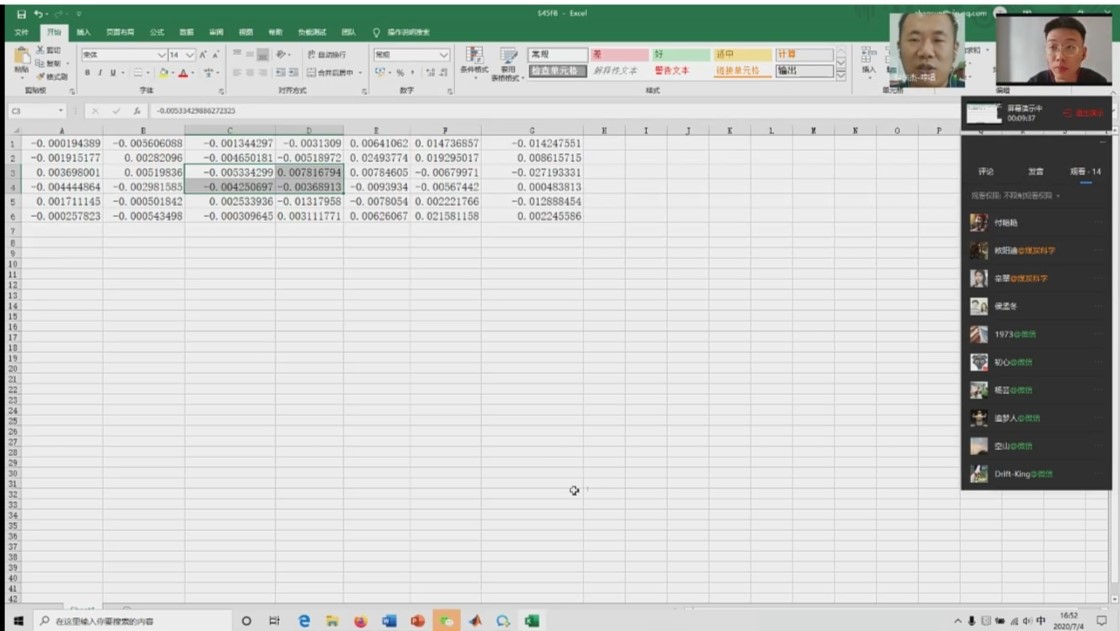Save the workbook with the quick access icon

(x=21, y=14)
